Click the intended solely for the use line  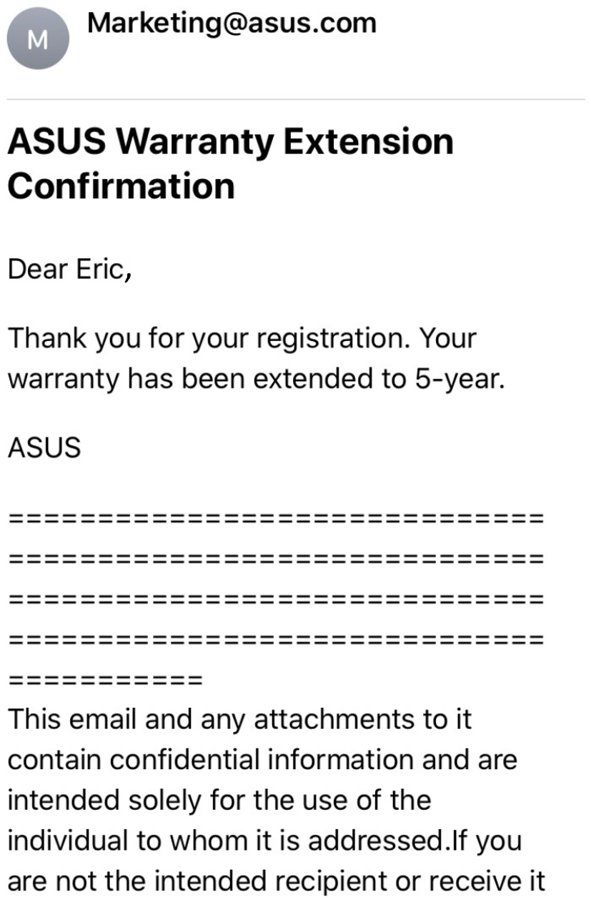pyautogui.click(x=220, y=800)
